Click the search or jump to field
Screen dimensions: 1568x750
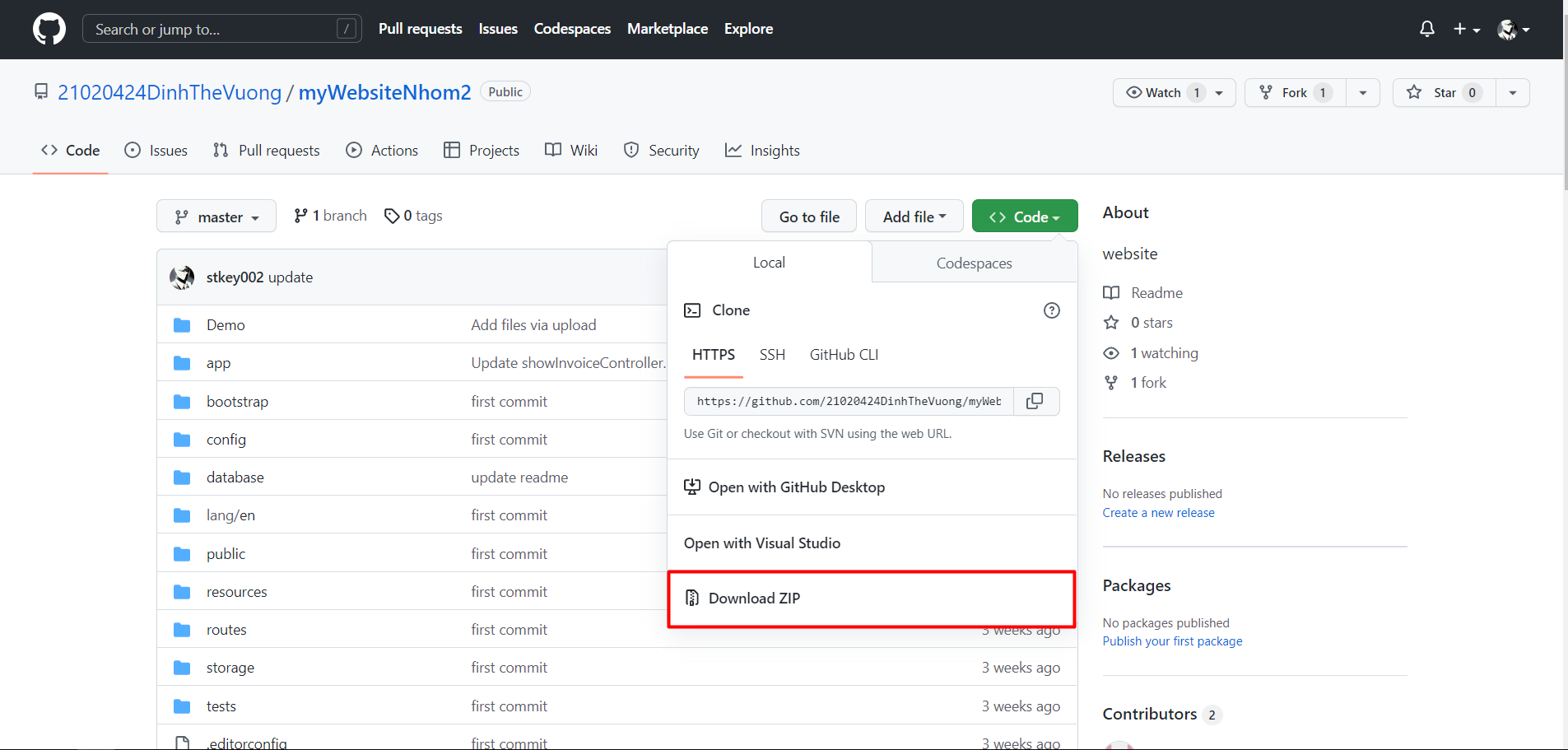point(214,27)
